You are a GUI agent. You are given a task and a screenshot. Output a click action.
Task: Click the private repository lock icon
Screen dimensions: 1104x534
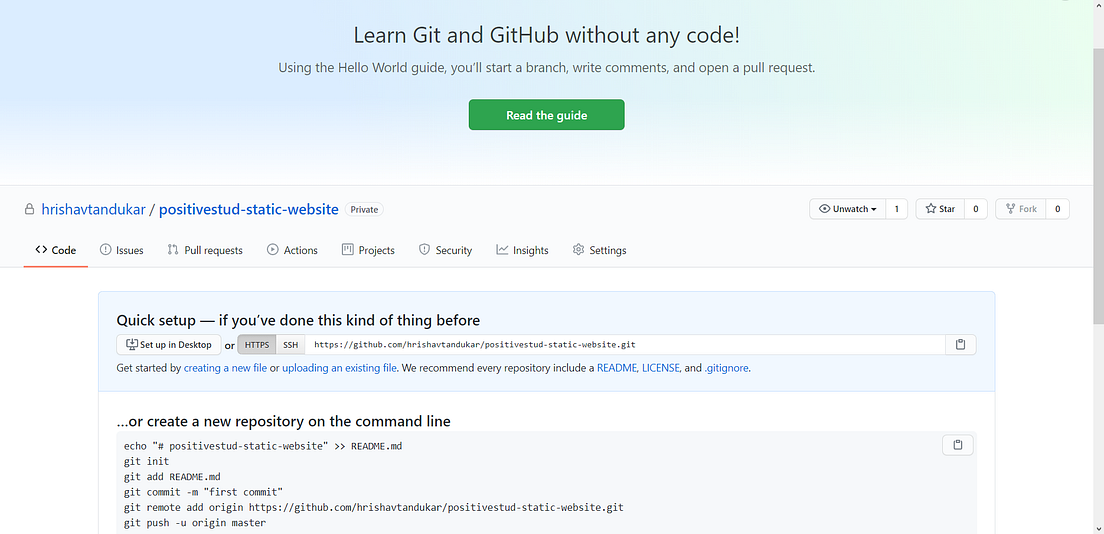coord(30,209)
